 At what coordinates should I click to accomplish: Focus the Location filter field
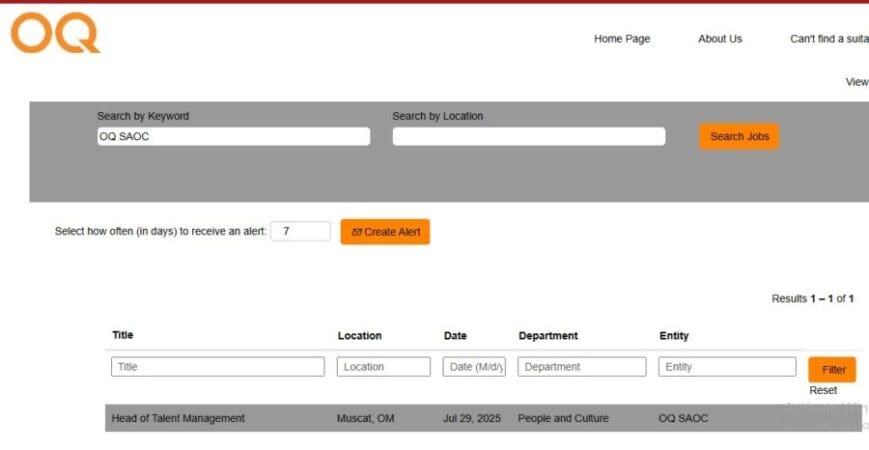click(384, 367)
